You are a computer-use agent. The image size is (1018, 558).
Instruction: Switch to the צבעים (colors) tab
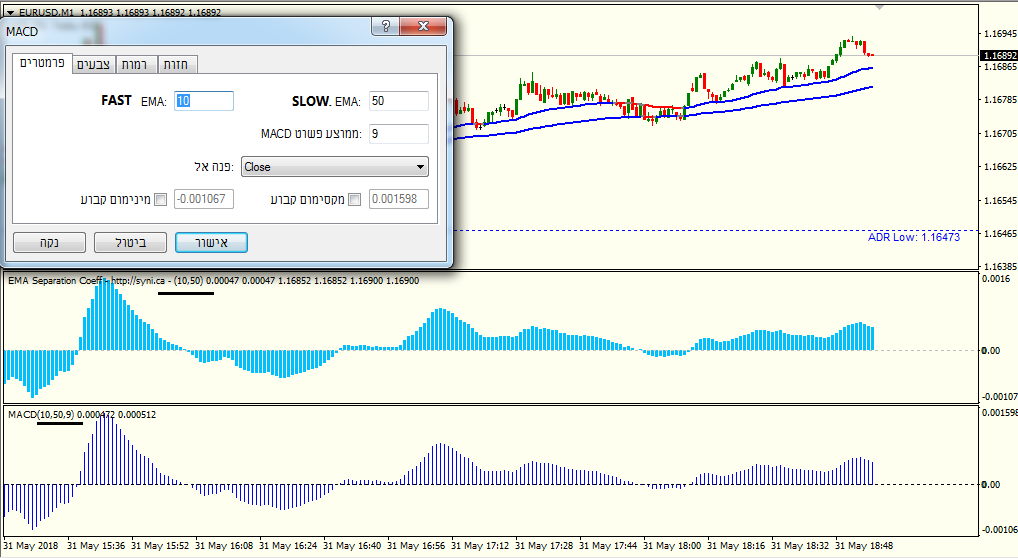tap(93, 64)
